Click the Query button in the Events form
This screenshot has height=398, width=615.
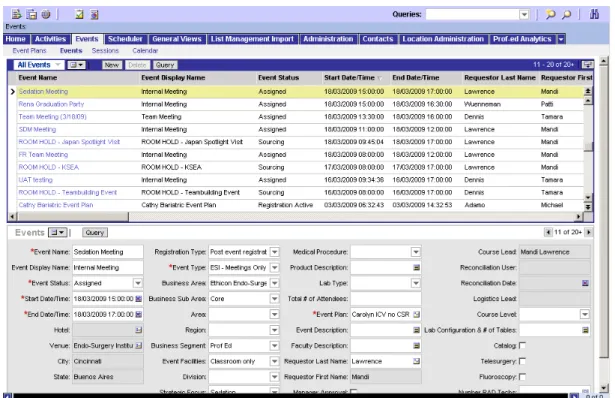coord(95,233)
